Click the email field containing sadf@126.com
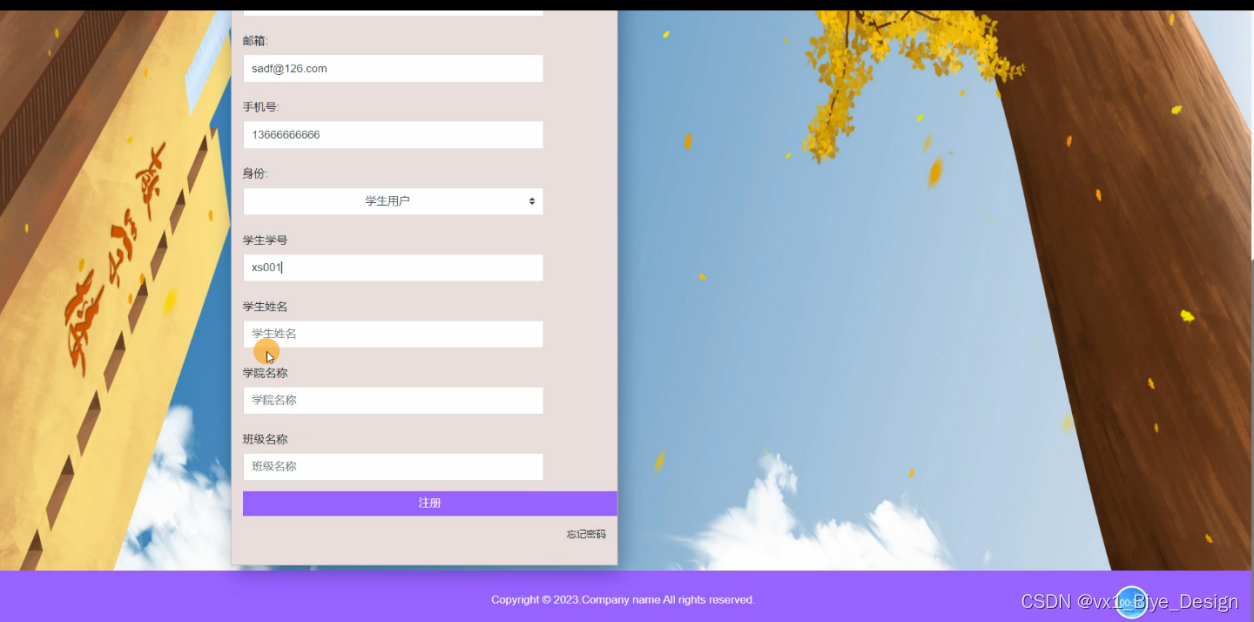The height and width of the screenshot is (622, 1254). coord(393,68)
